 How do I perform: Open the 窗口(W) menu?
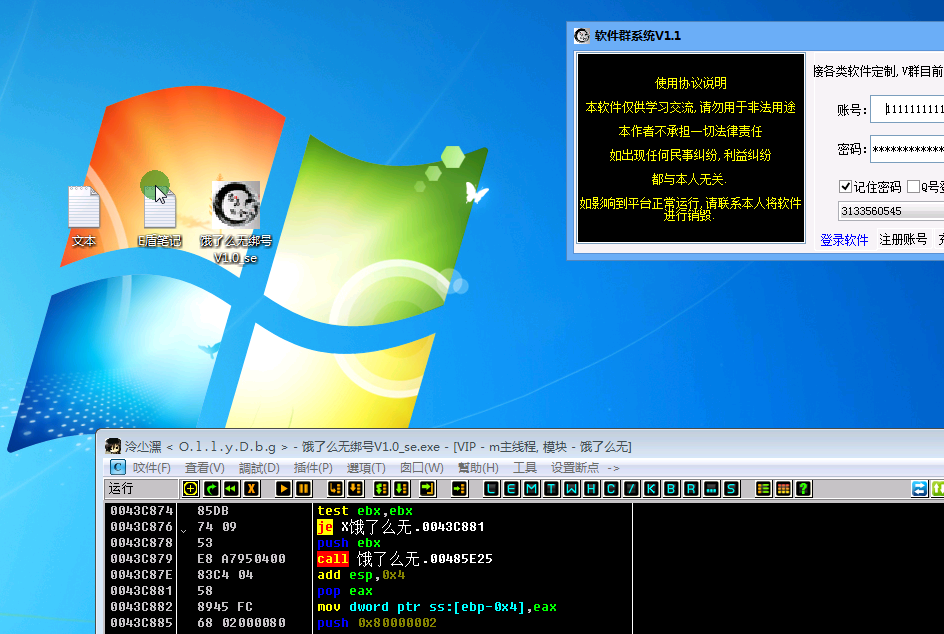click(x=421, y=468)
